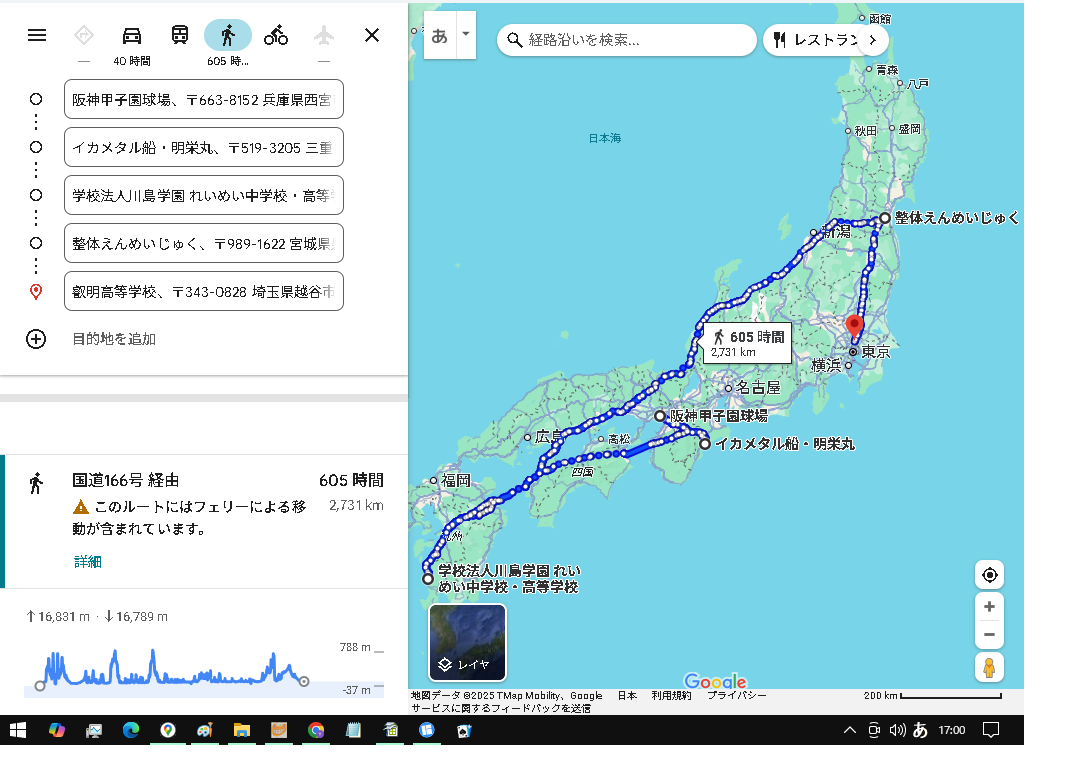The height and width of the screenshot is (779, 1078).
Task: Click the れいめい中学校 waypoint marker
Action: pos(428,579)
